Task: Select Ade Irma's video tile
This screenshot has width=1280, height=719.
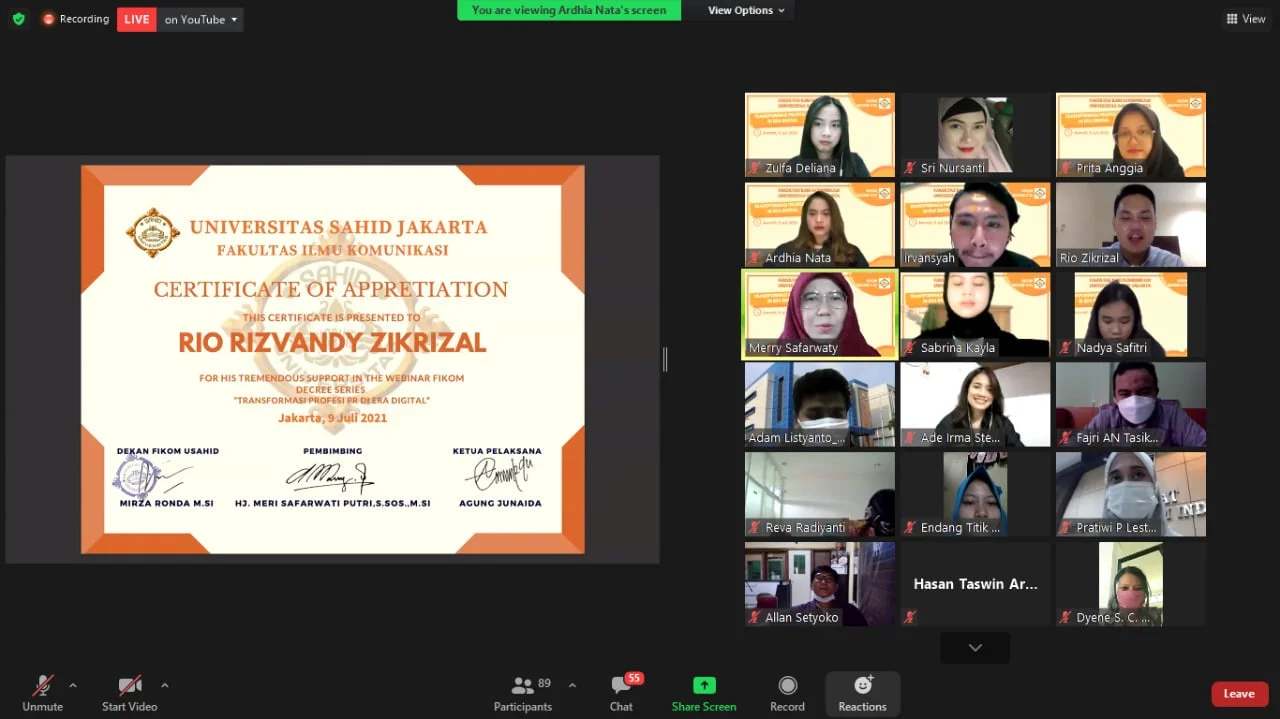Action: click(975, 405)
